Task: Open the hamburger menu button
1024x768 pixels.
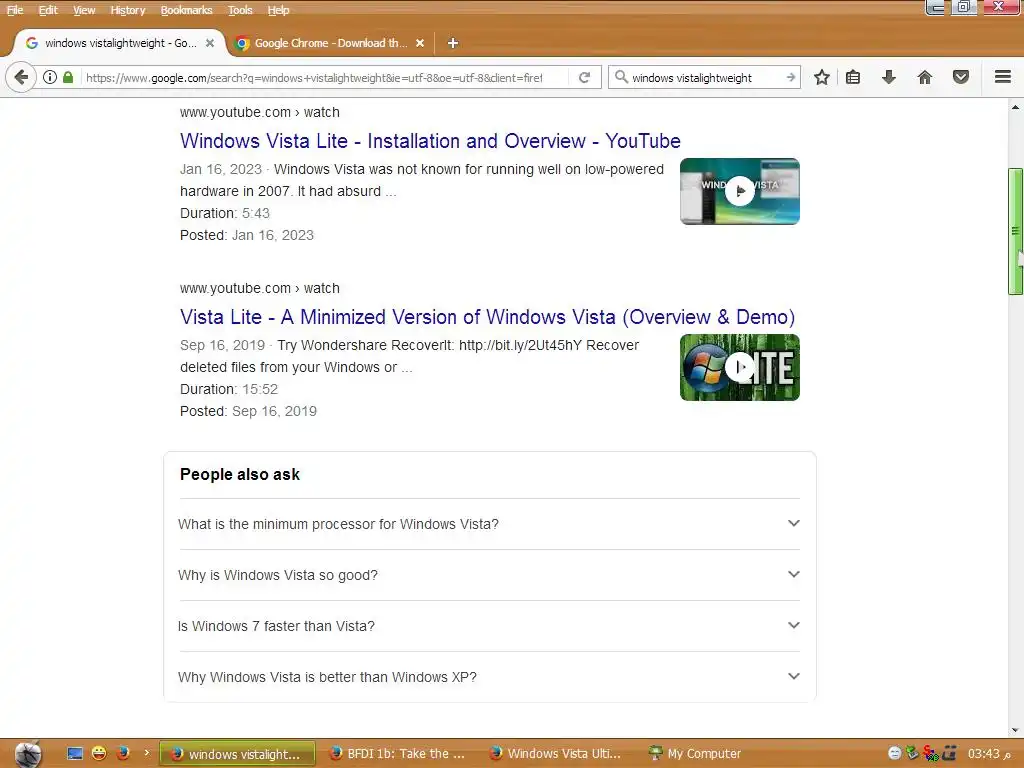Action: point(1002,77)
